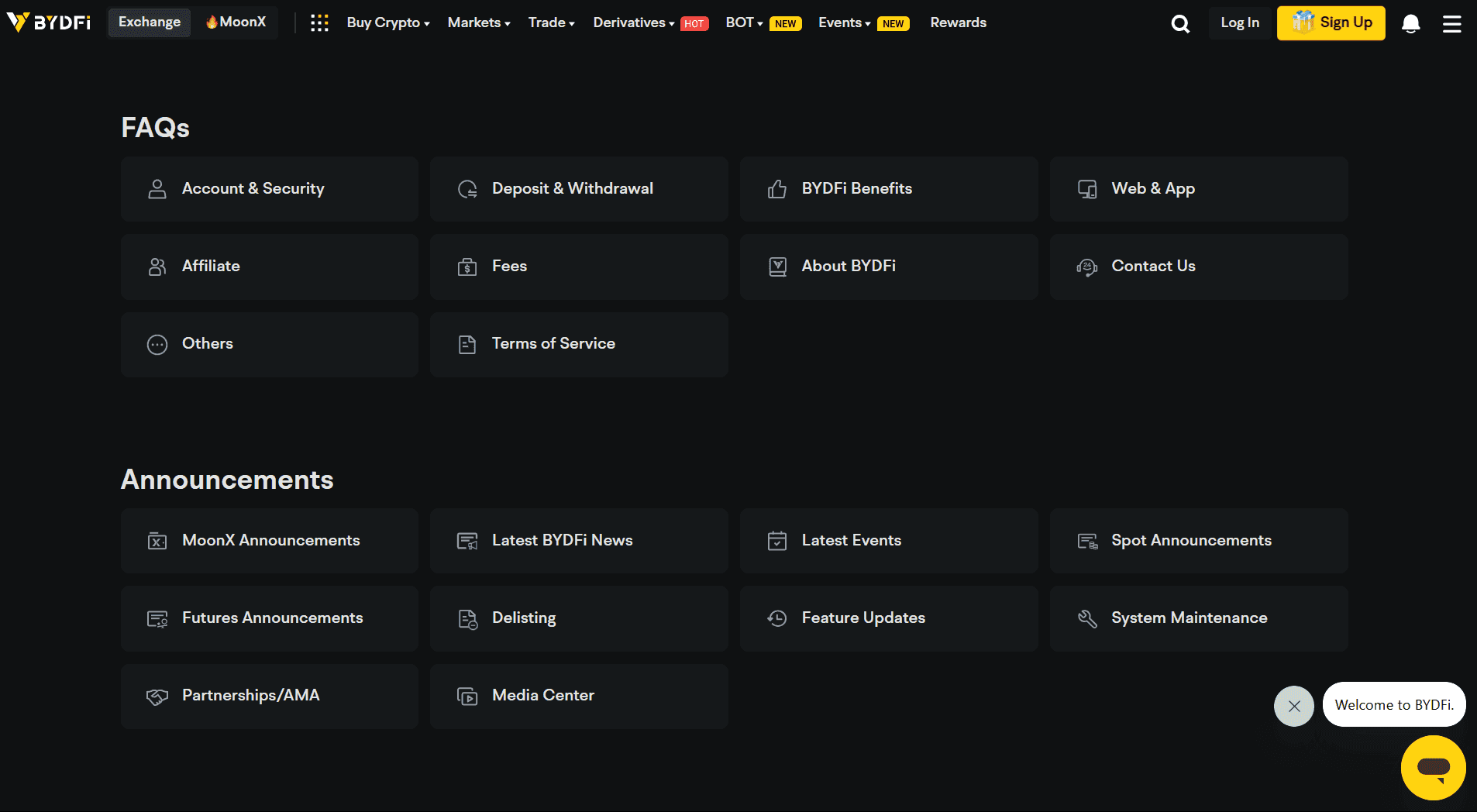
Task: Open the Others text link
Action: (x=208, y=343)
